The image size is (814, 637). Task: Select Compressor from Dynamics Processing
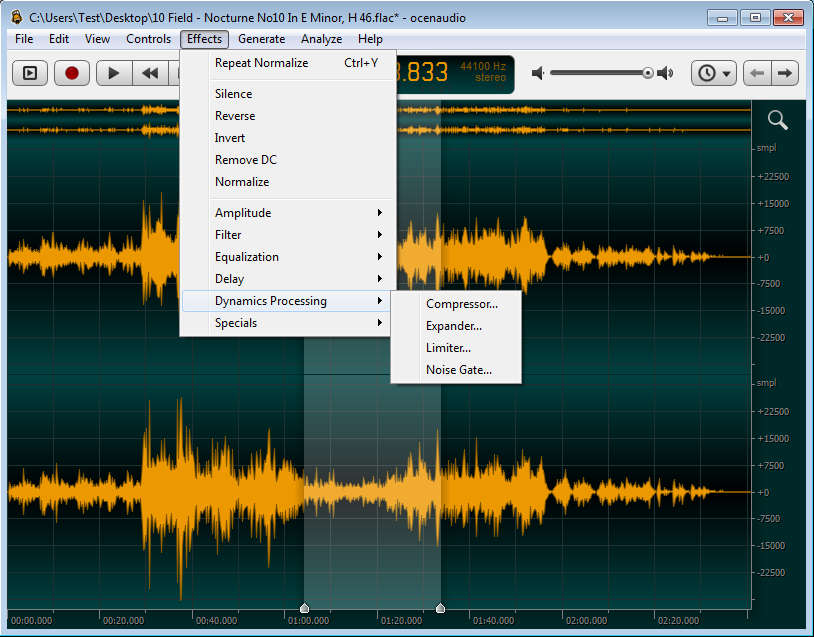point(461,304)
